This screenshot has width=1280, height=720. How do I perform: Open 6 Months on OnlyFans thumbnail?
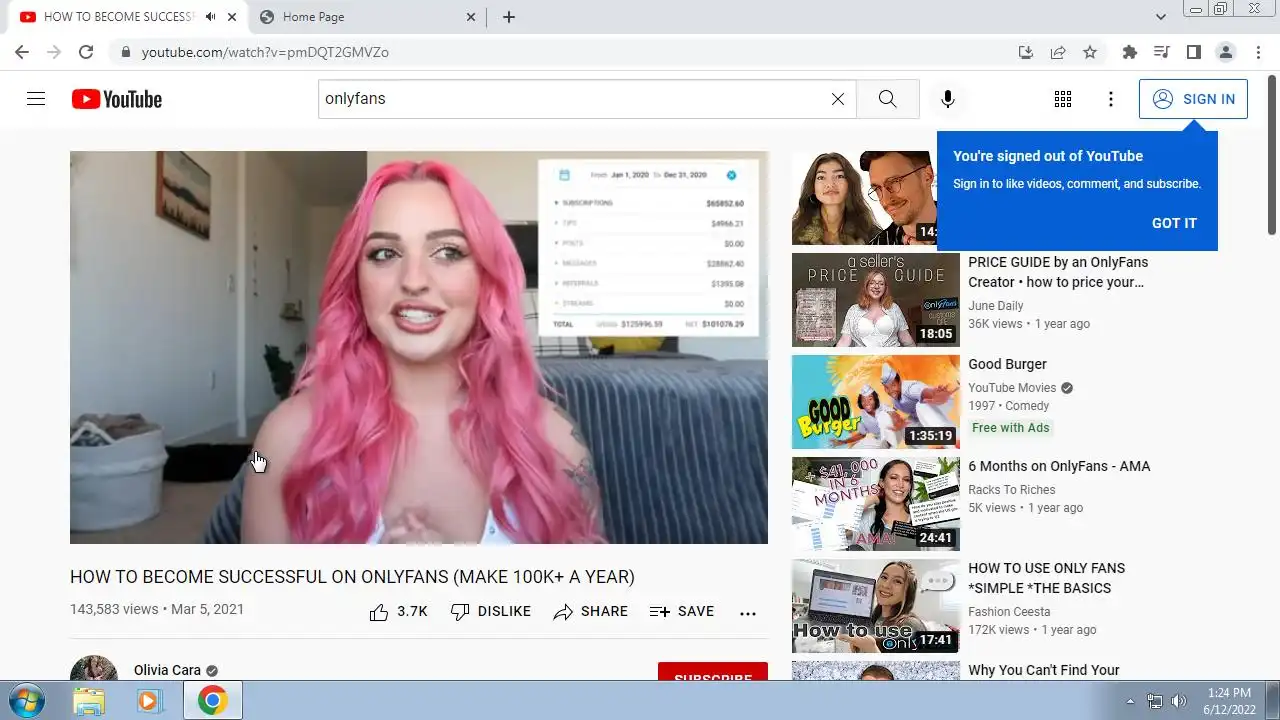876,504
